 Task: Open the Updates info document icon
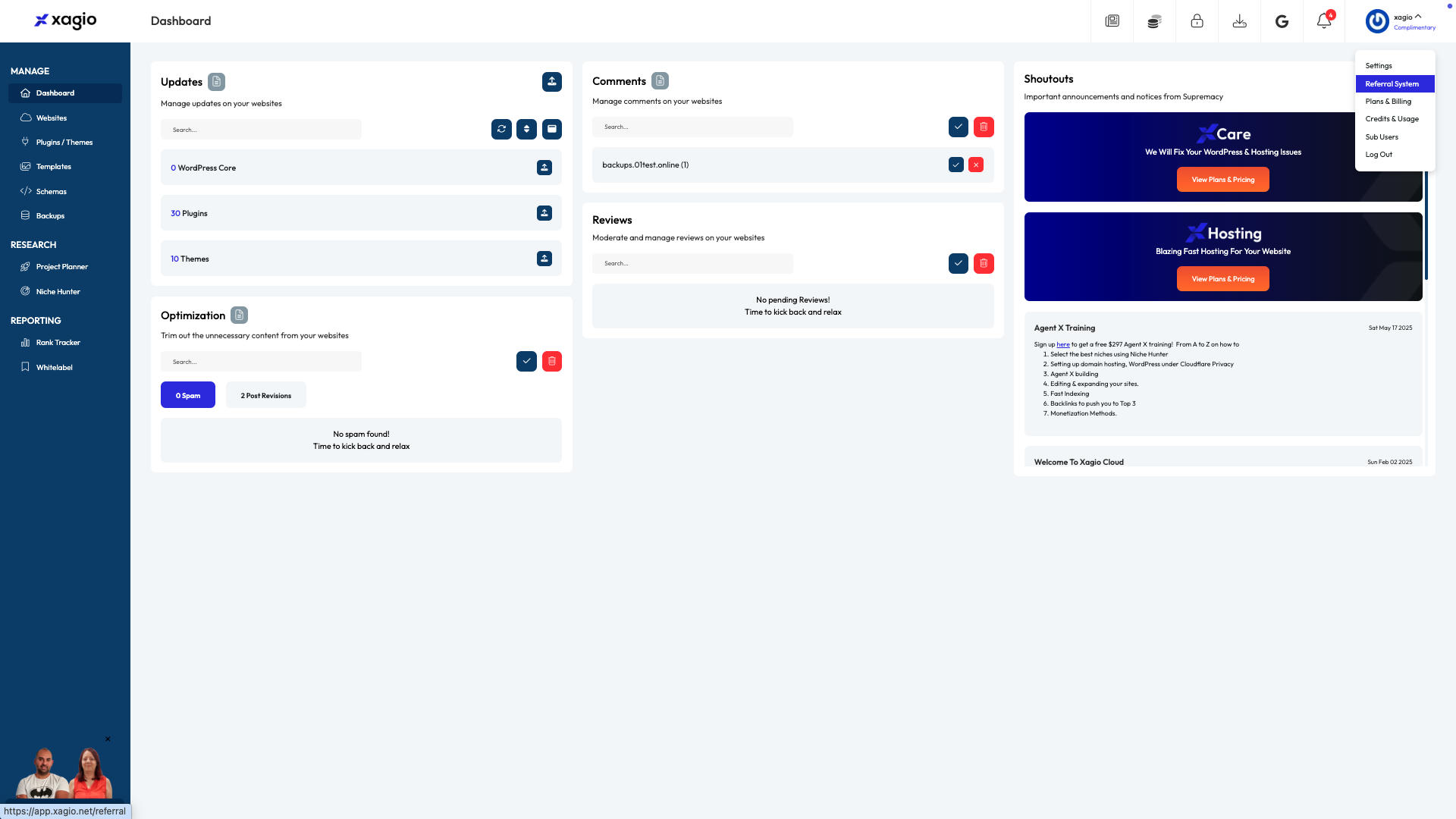click(216, 82)
